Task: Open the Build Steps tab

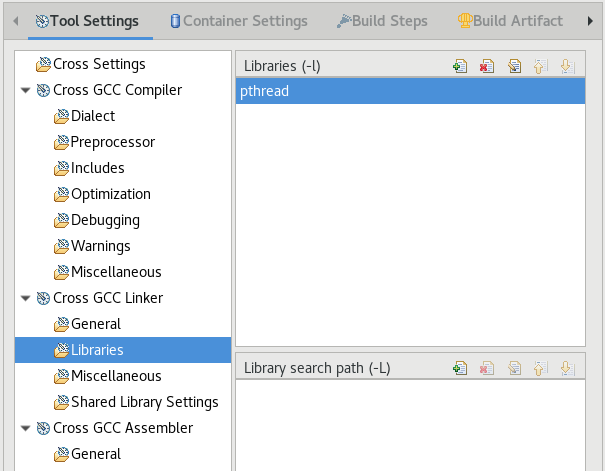Action: tap(381, 20)
